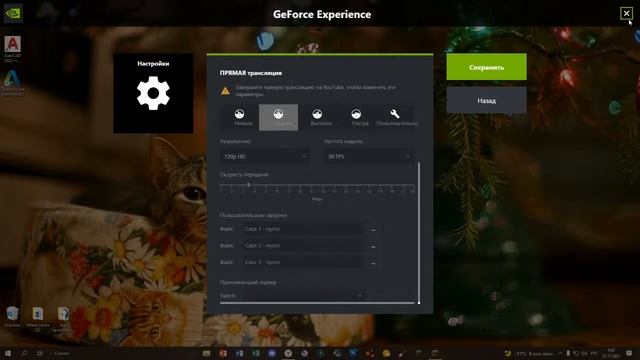Click the settings panel vertical scrollbar
The height and width of the screenshot is (360, 640).
[419, 233]
